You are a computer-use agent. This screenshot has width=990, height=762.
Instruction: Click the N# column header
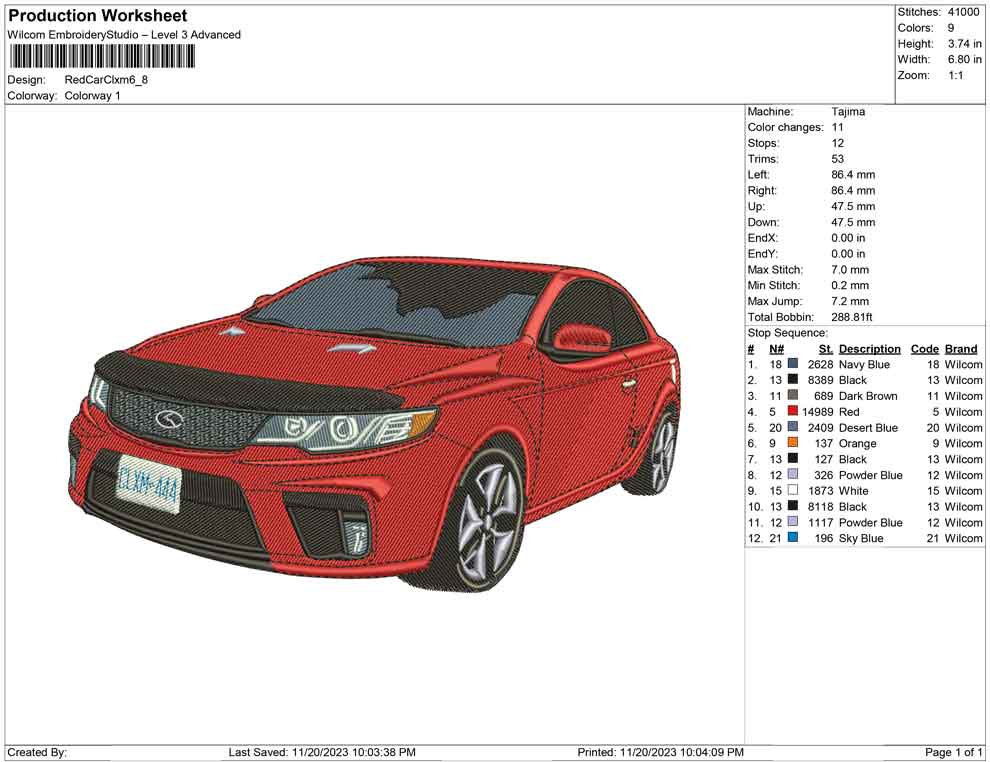776,349
